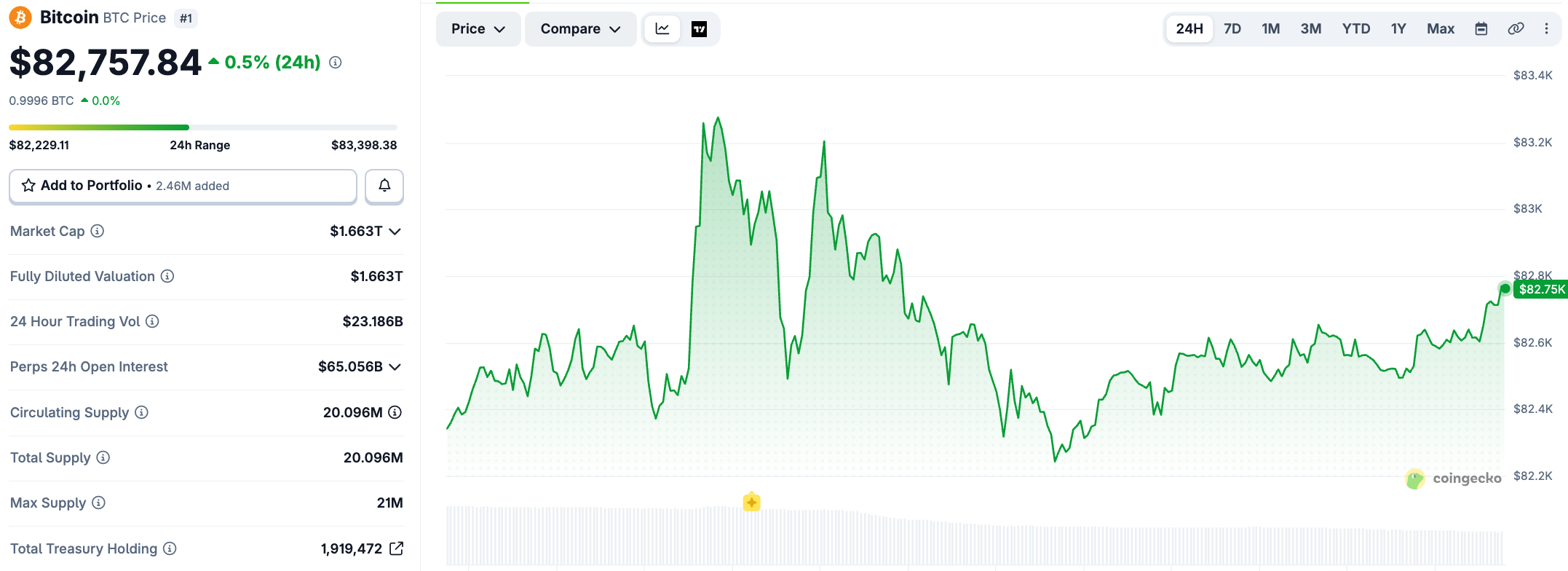The width and height of the screenshot is (1568, 571).
Task: Open the calendar date range picker
Action: click(1481, 29)
